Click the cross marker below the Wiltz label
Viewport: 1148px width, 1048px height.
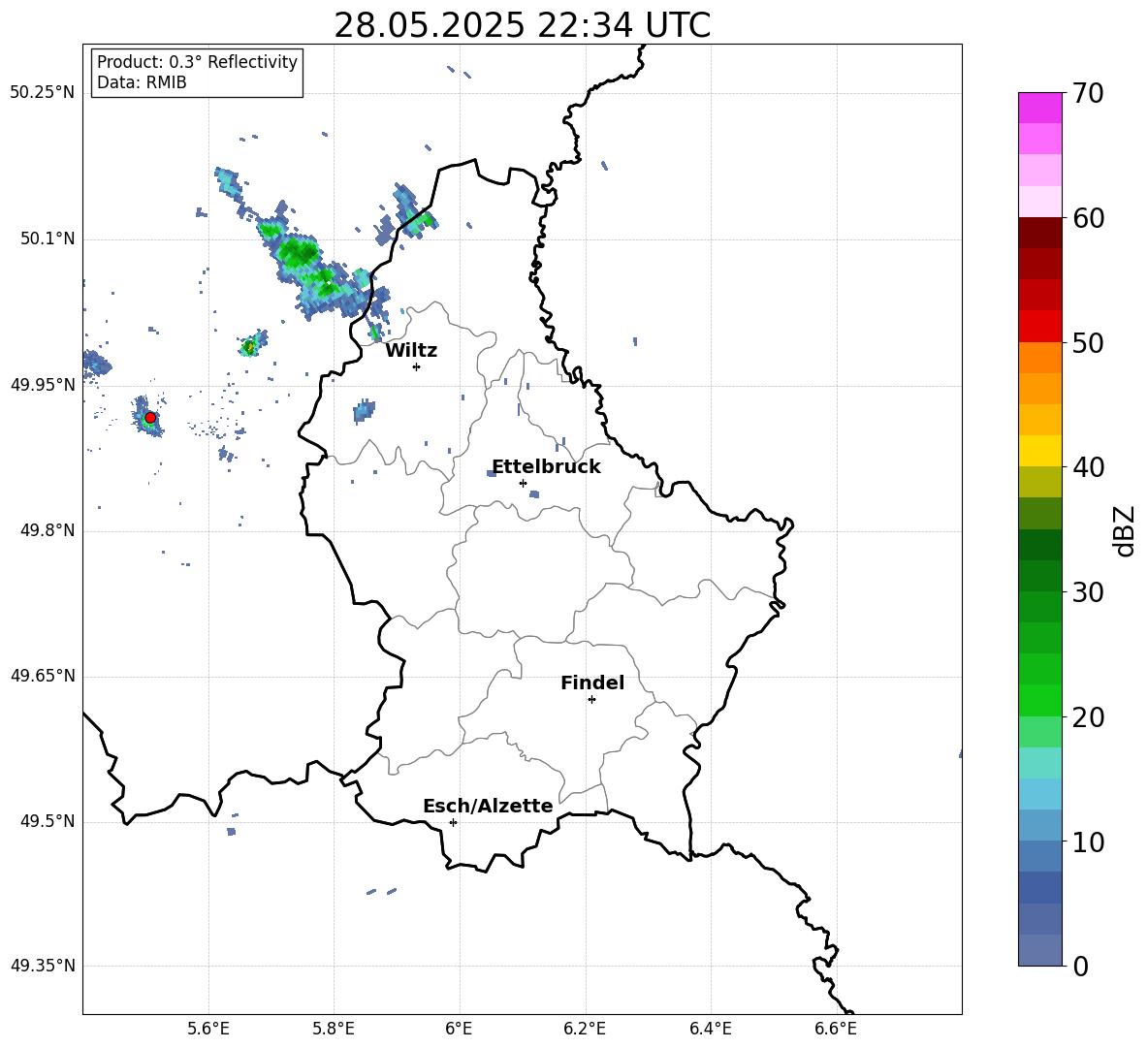tap(416, 366)
